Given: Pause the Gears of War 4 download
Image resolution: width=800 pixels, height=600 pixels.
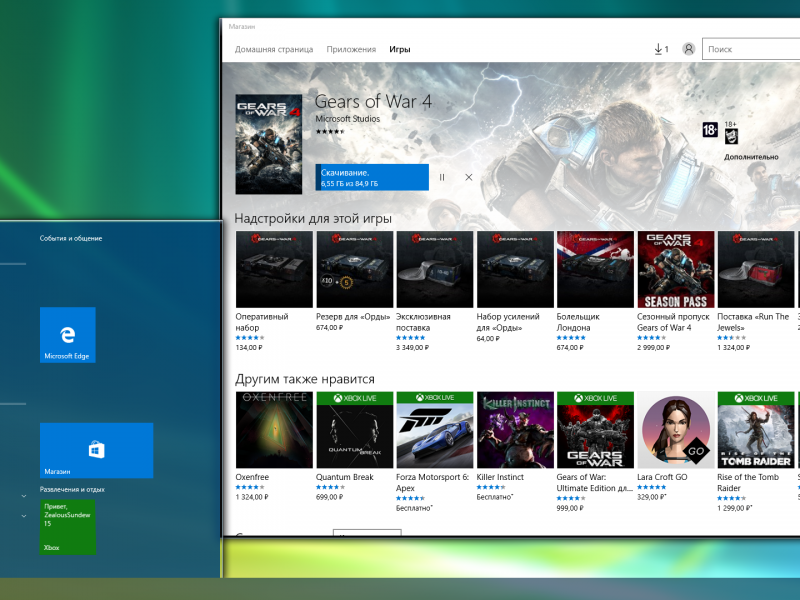Looking at the screenshot, I should pos(442,178).
